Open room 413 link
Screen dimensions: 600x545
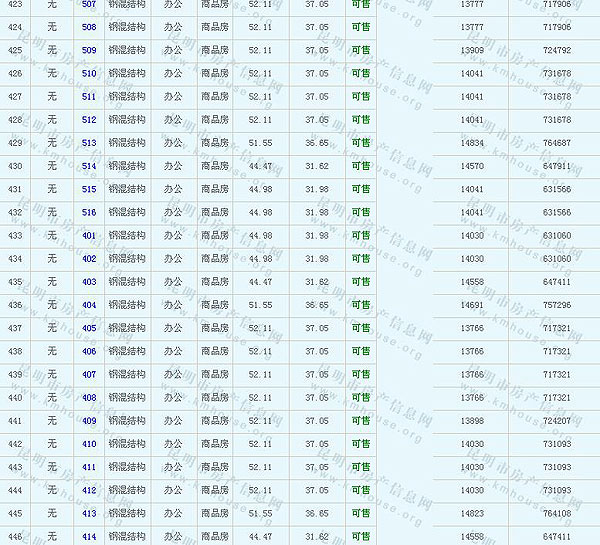pos(89,513)
